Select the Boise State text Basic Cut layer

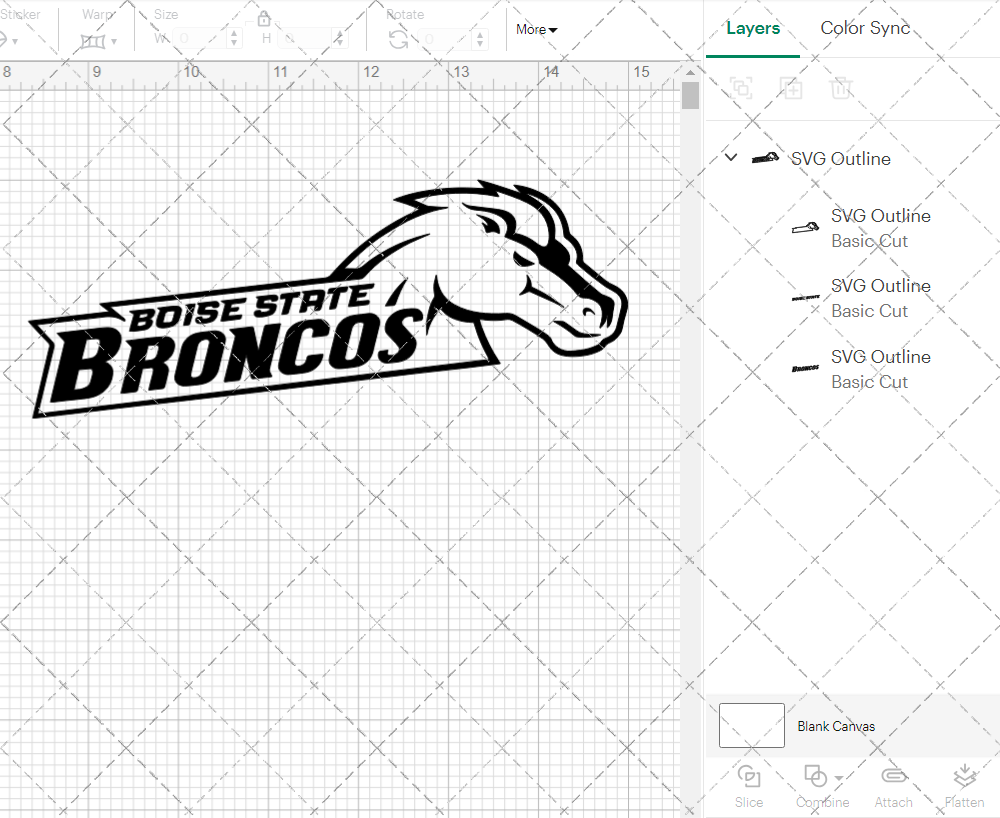pyautogui.click(x=880, y=298)
